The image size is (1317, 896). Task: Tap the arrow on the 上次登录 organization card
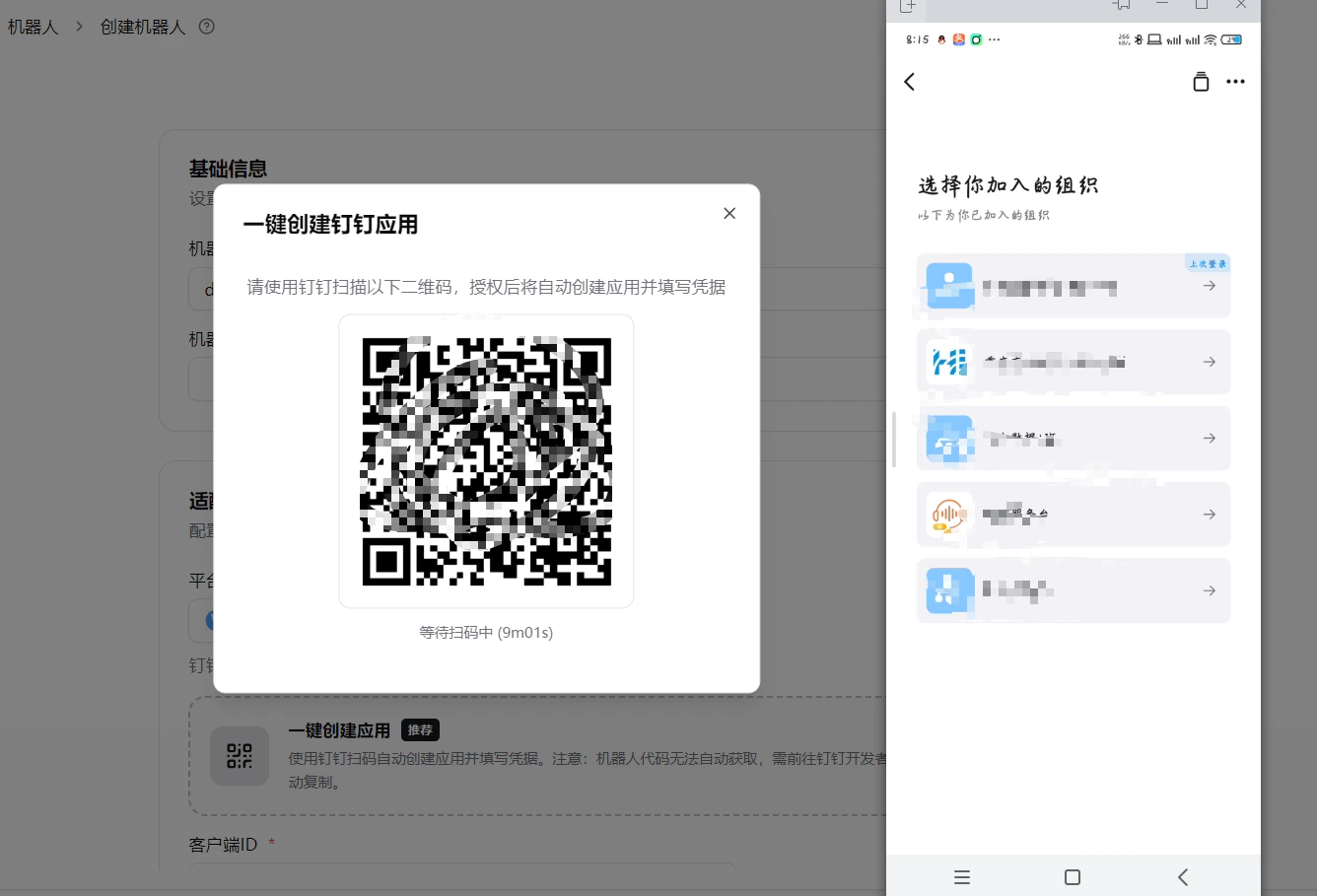[1210, 286]
